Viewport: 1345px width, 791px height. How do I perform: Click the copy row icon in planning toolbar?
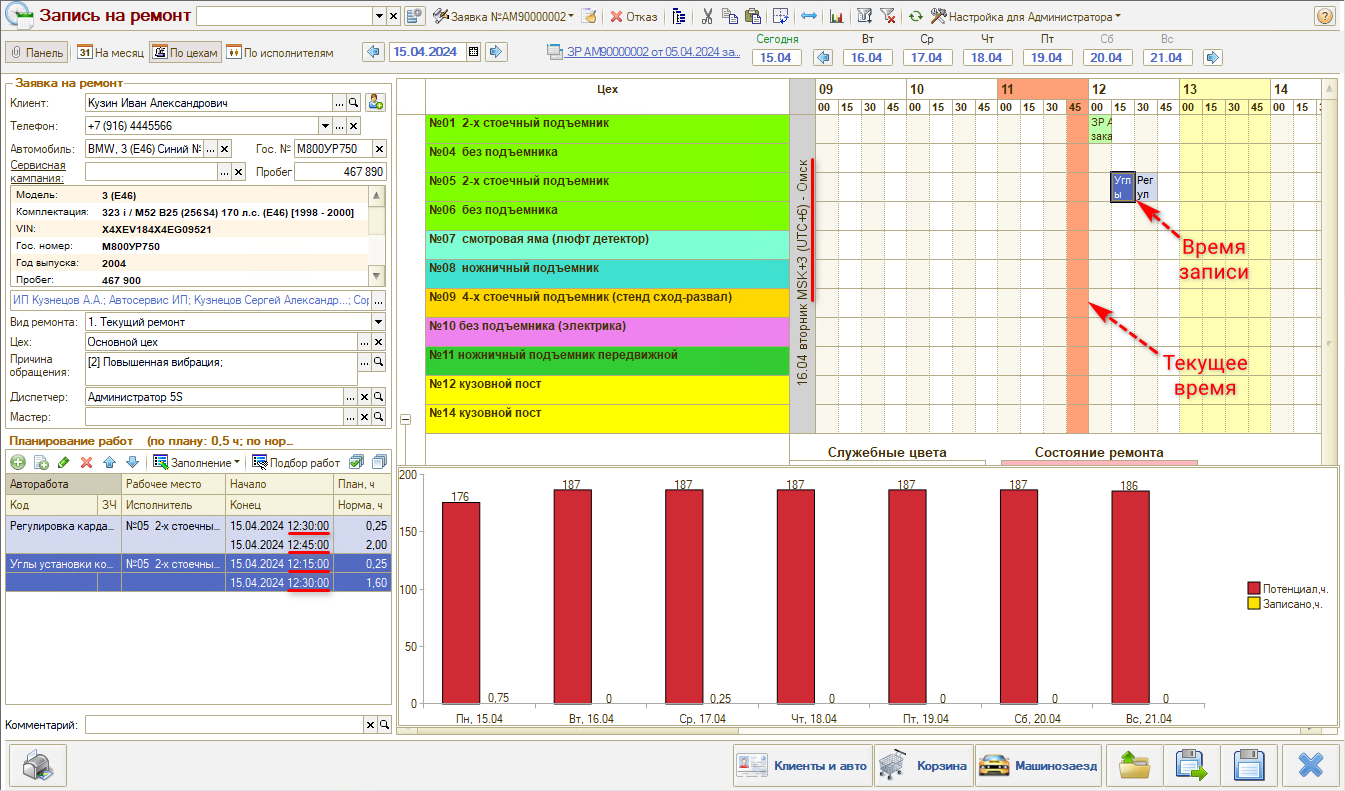pos(41,462)
